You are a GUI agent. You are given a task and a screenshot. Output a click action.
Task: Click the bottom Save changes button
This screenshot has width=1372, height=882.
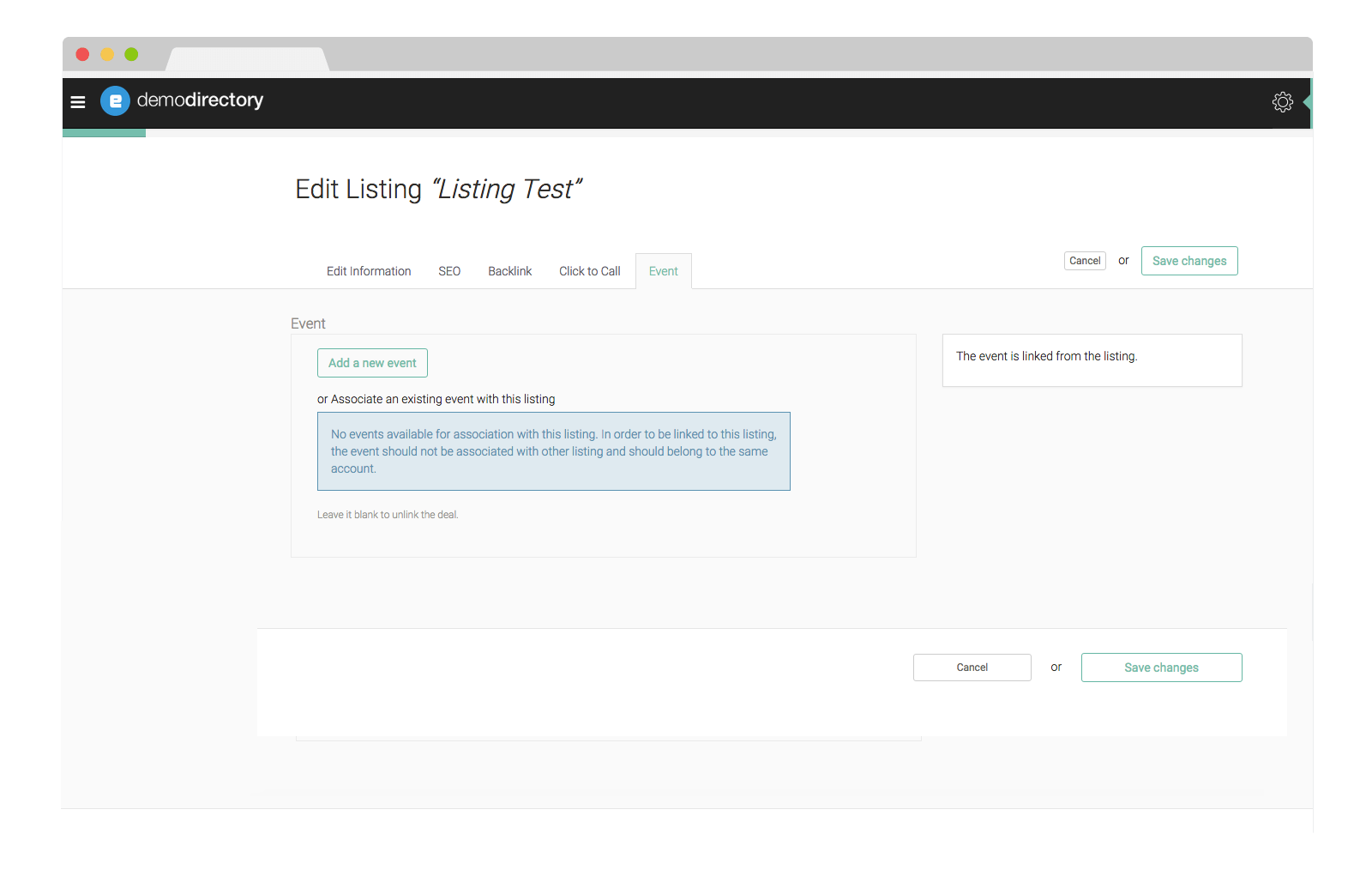point(1162,668)
